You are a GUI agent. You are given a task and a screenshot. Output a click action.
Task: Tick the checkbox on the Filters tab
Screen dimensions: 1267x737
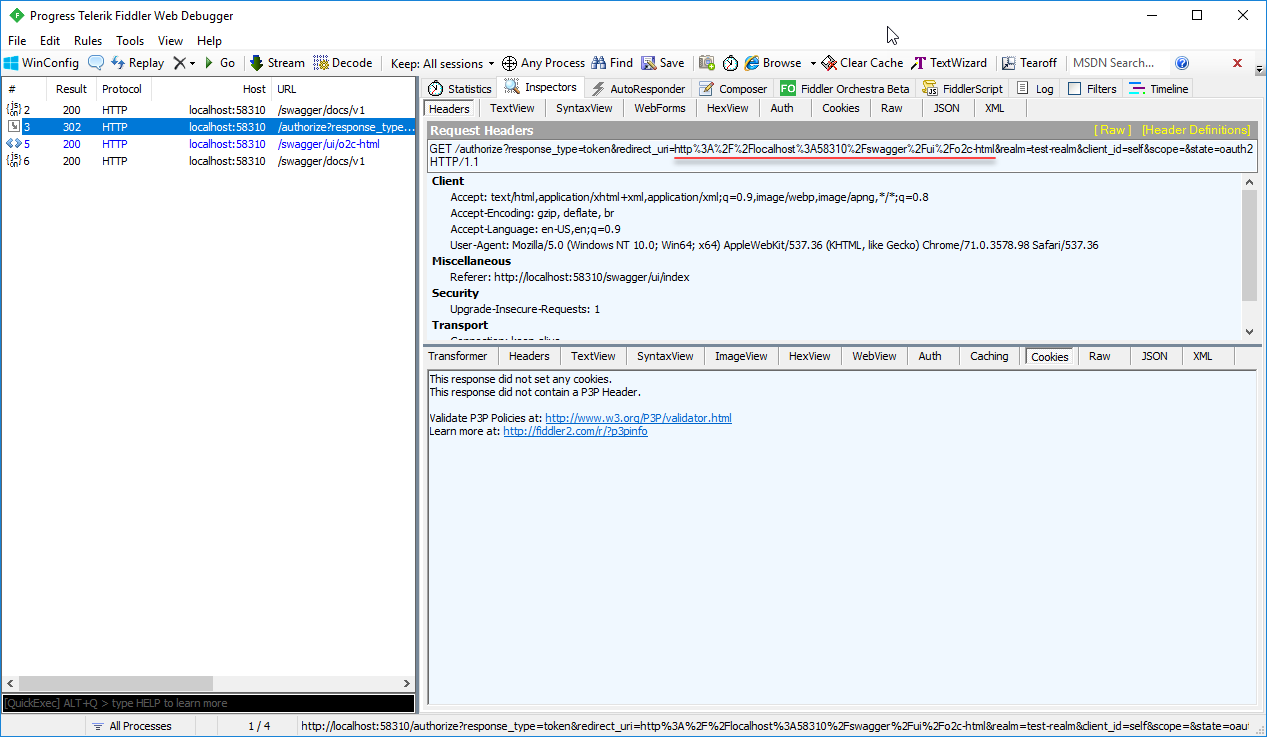1075,89
